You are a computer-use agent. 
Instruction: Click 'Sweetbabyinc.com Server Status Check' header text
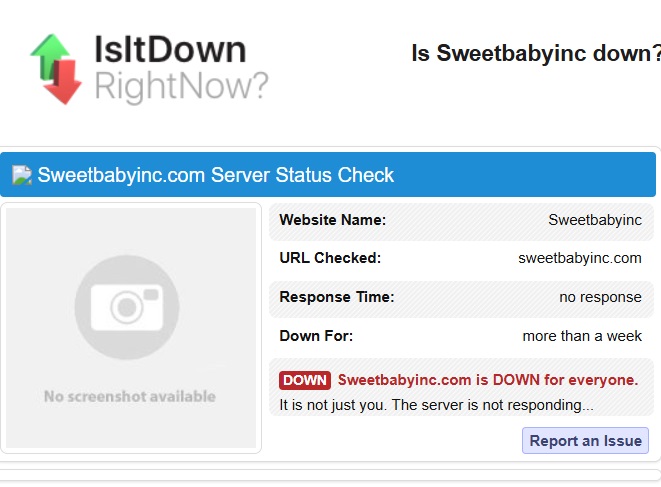pyautogui.click(x=216, y=175)
